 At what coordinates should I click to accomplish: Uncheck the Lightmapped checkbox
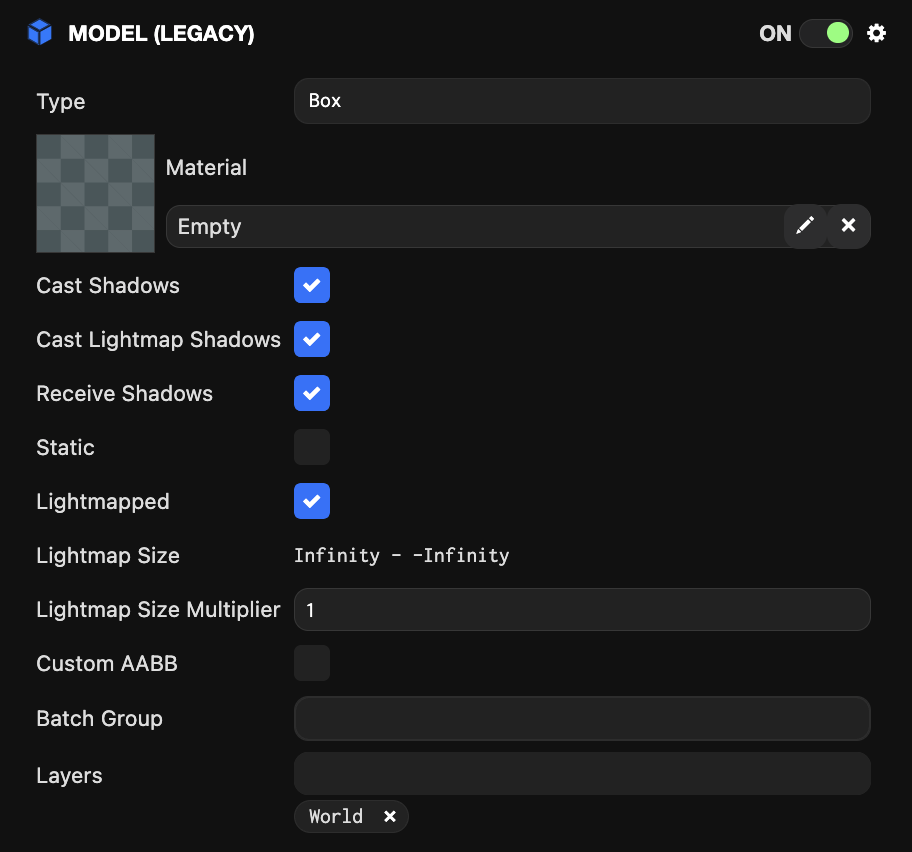coord(312,501)
